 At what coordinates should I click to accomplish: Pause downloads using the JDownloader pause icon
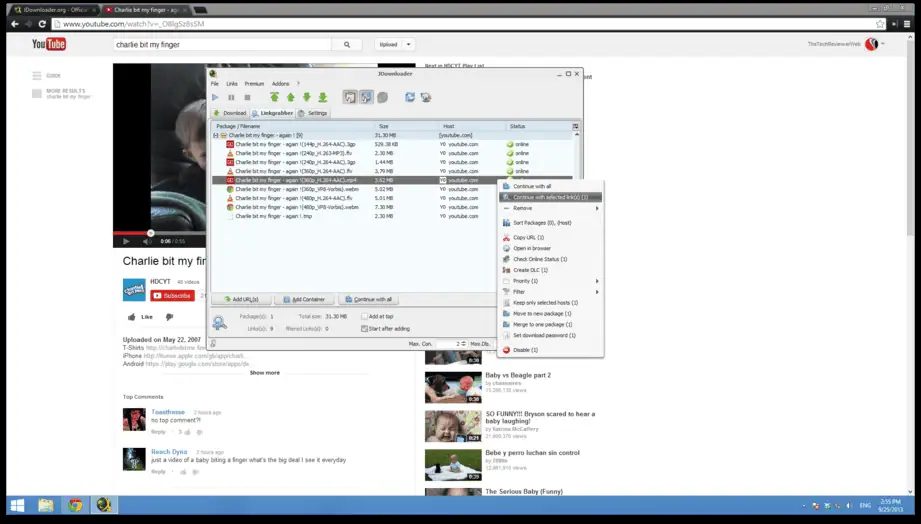click(x=232, y=97)
